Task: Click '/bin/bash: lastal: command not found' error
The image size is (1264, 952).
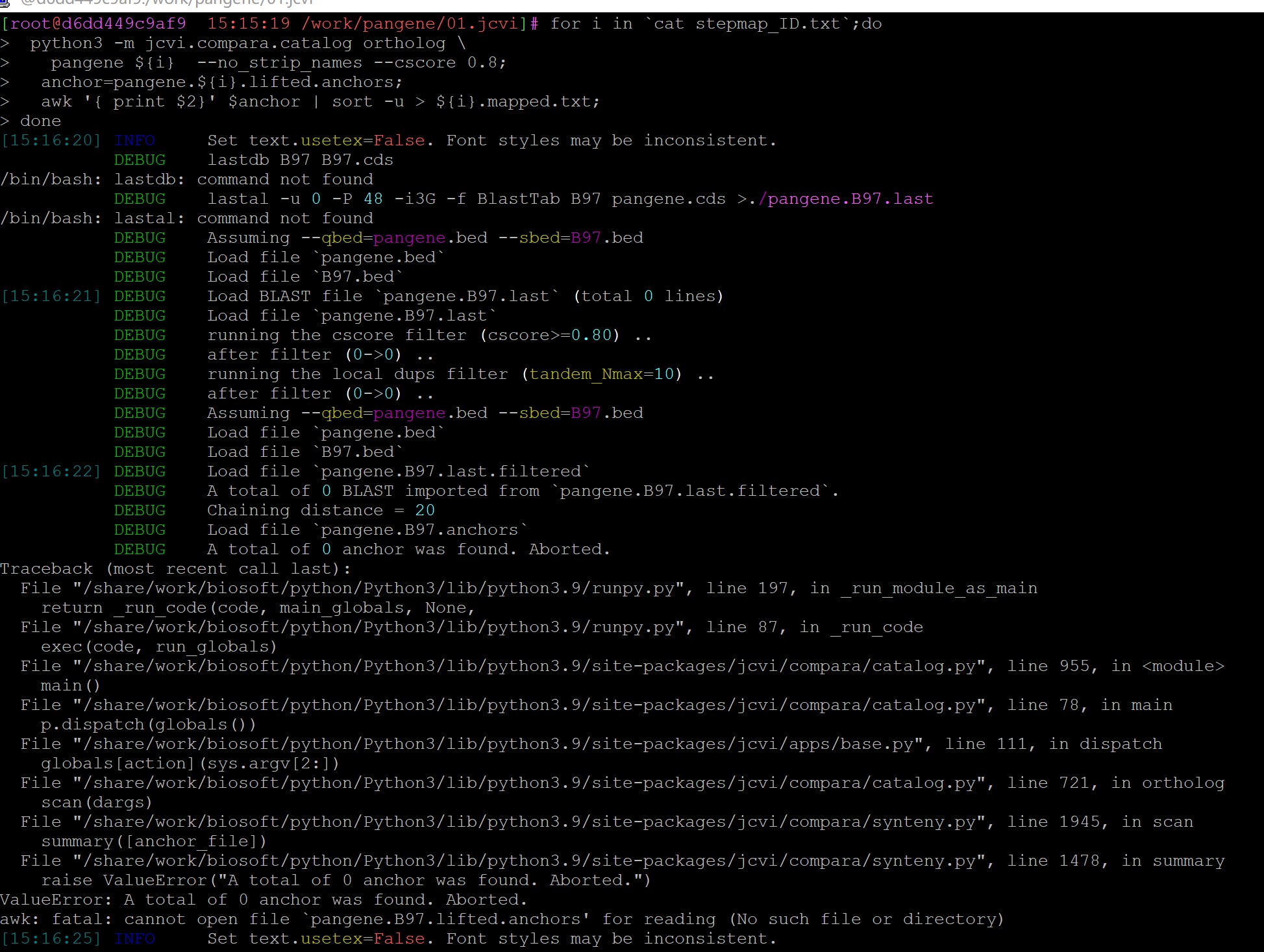Action: pyautogui.click(x=187, y=219)
